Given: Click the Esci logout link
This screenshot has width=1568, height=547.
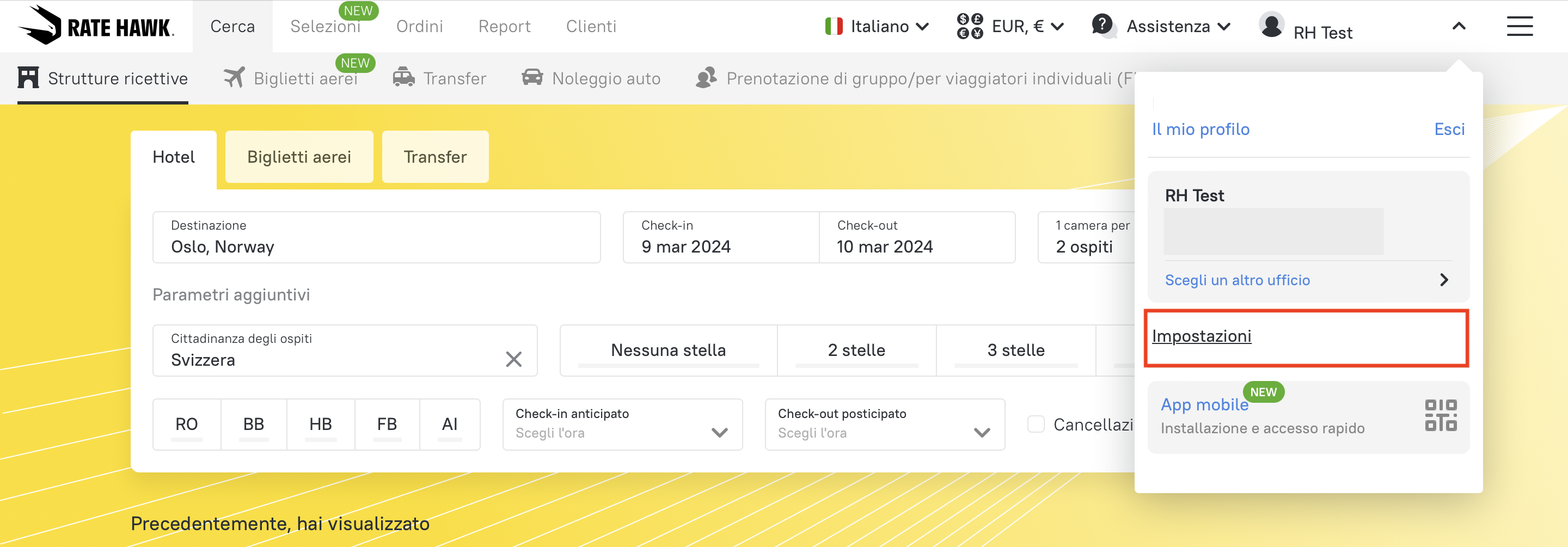Looking at the screenshot, I should pyautogui.click(x=1449, y=129).
